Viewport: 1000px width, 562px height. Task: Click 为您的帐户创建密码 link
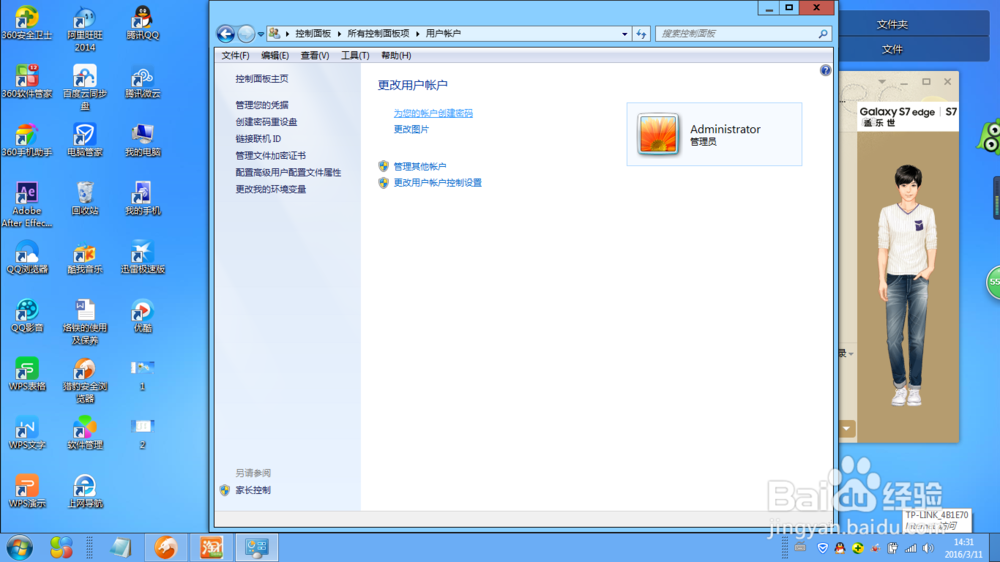click(433, 113)
